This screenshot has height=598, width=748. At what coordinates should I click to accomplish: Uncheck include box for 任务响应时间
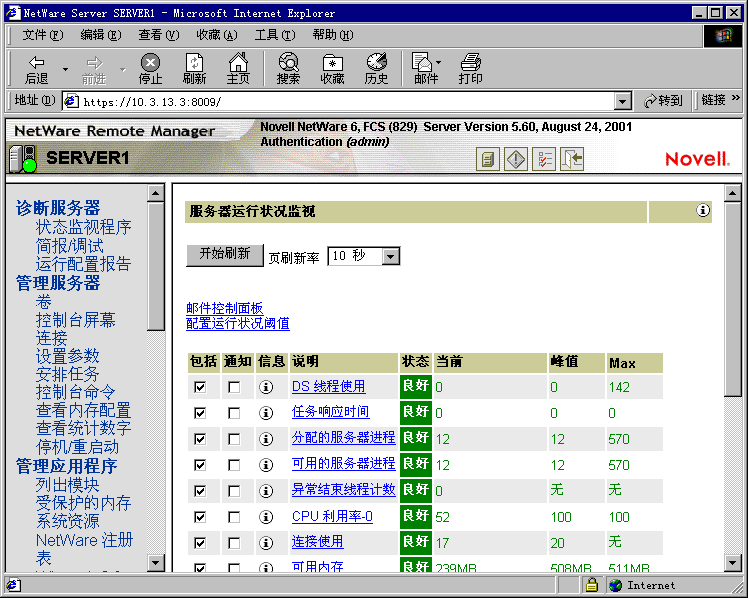click(x=200, y=412)
